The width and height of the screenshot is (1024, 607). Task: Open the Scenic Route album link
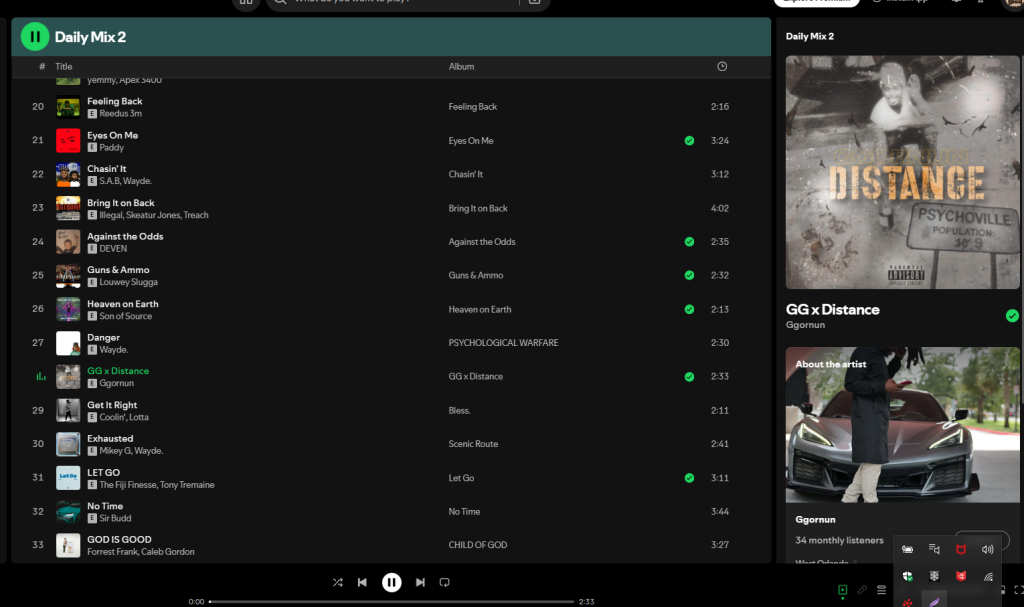click(x=473, y=444)
